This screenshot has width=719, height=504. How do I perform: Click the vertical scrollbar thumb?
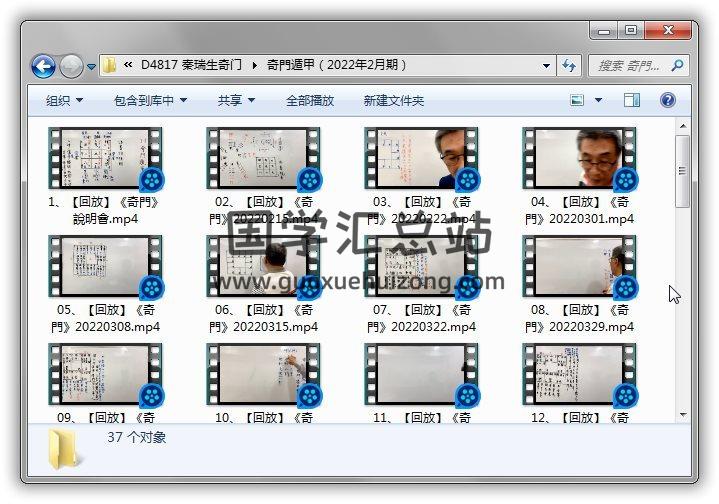pyautogui.click(x=683, y=171)
